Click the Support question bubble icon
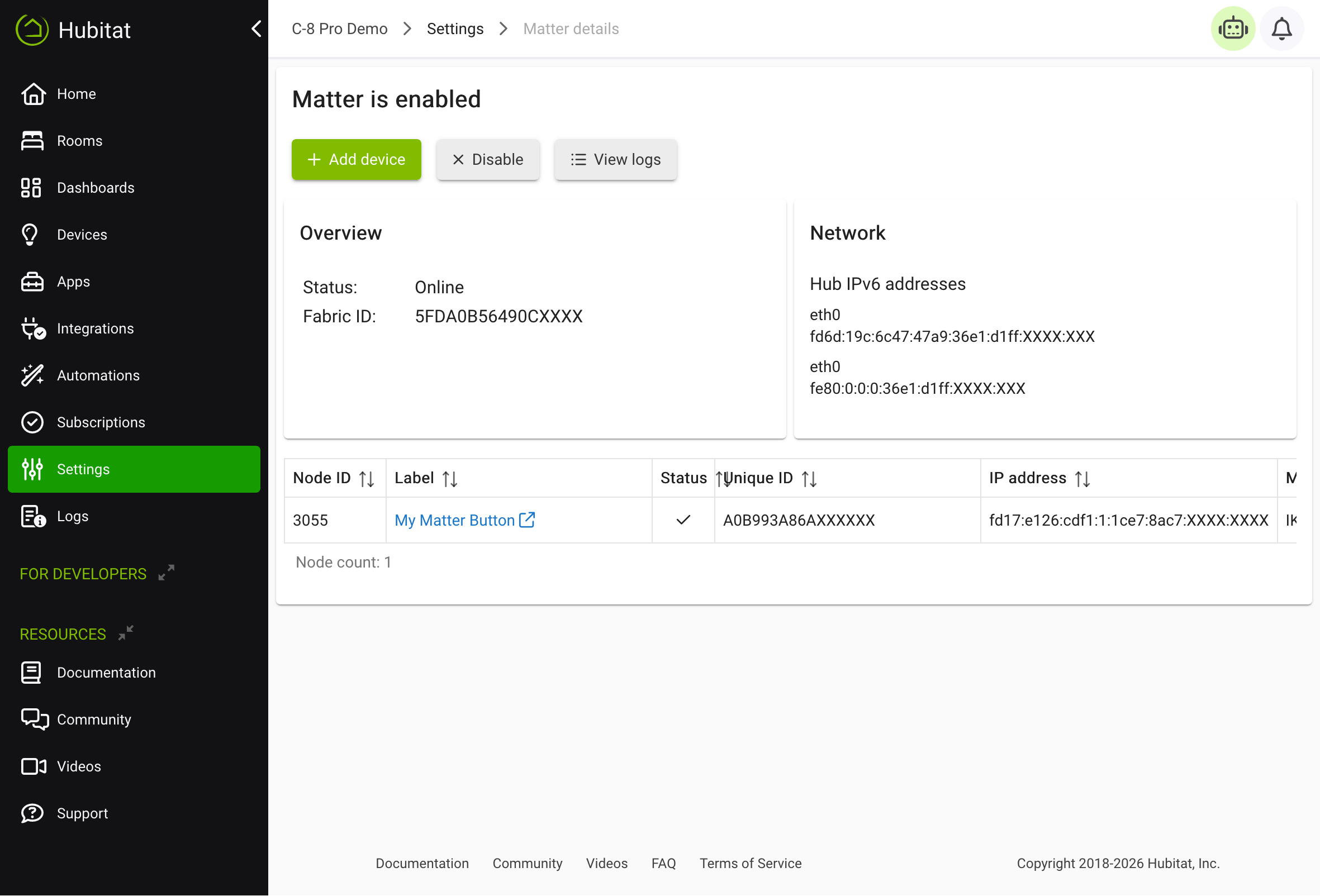The width and height of the screenshot is (1320, 896). [32, 814]
